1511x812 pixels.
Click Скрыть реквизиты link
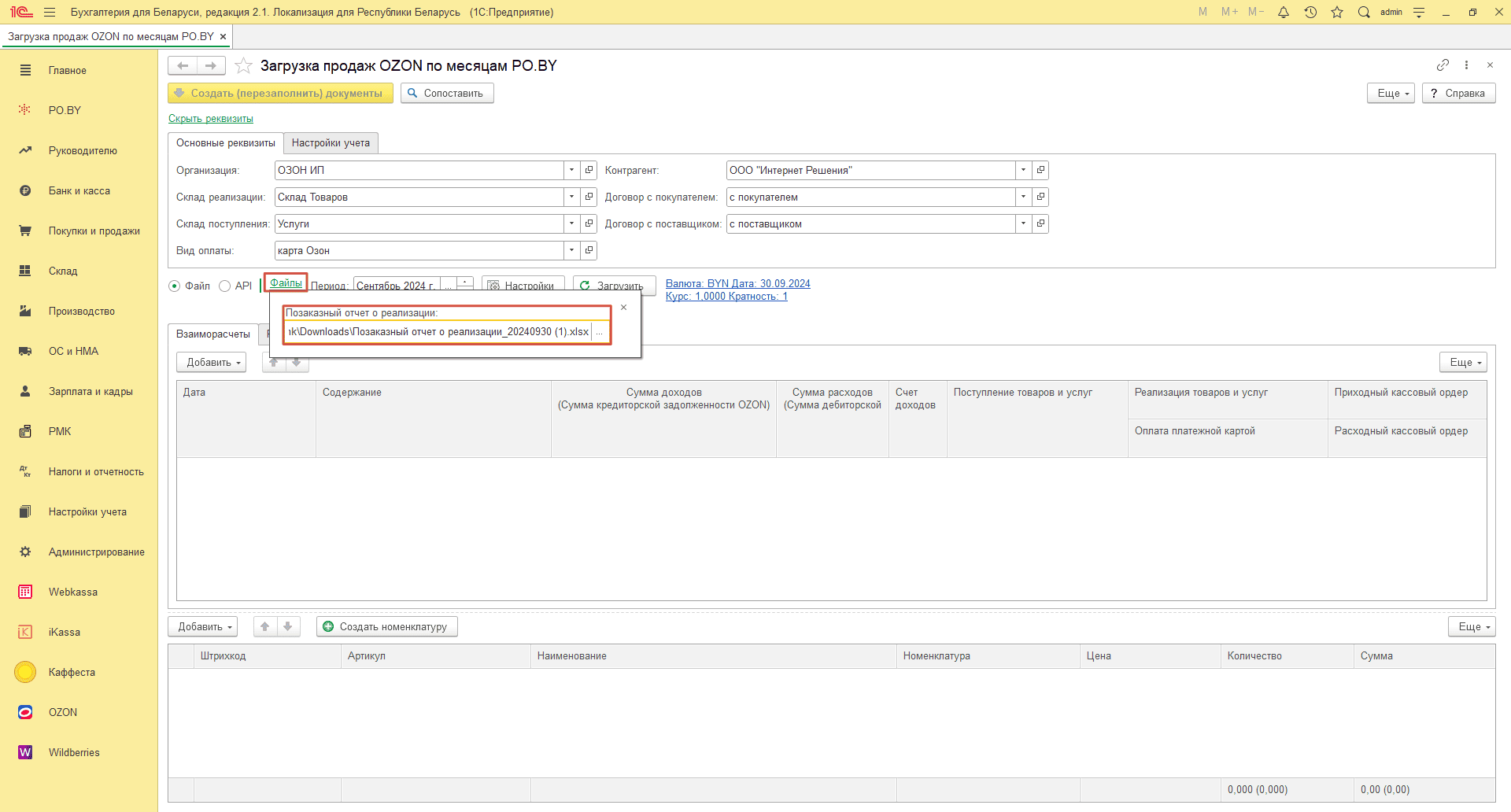click(211, 119)
